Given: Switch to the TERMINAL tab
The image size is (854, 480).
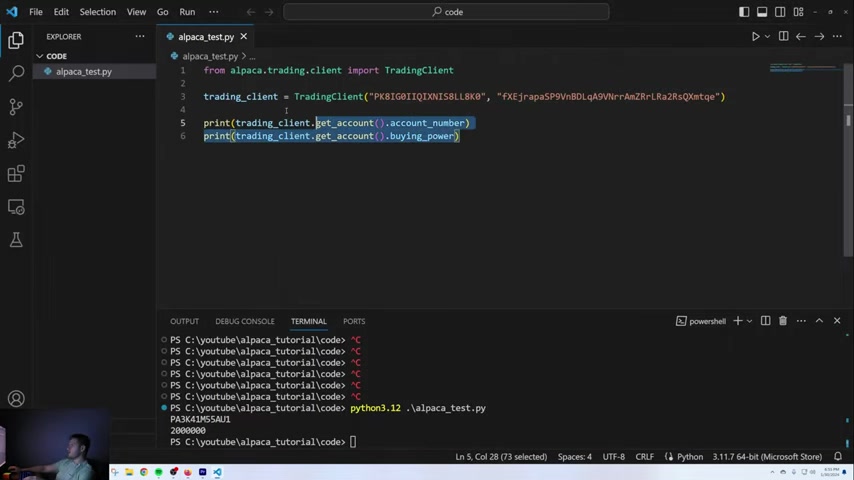Looking at the screenshot, I should pos(308,321).
